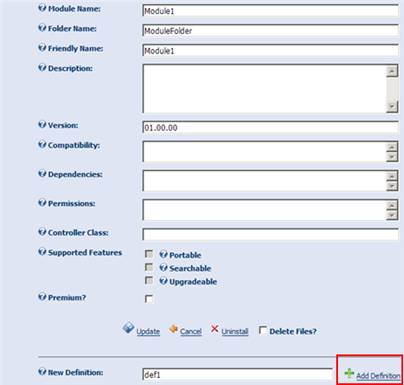Image resolution: width=404 pixels, height=385 pixels.
Task: Click the Upgradeable label text
Action: 193,282
